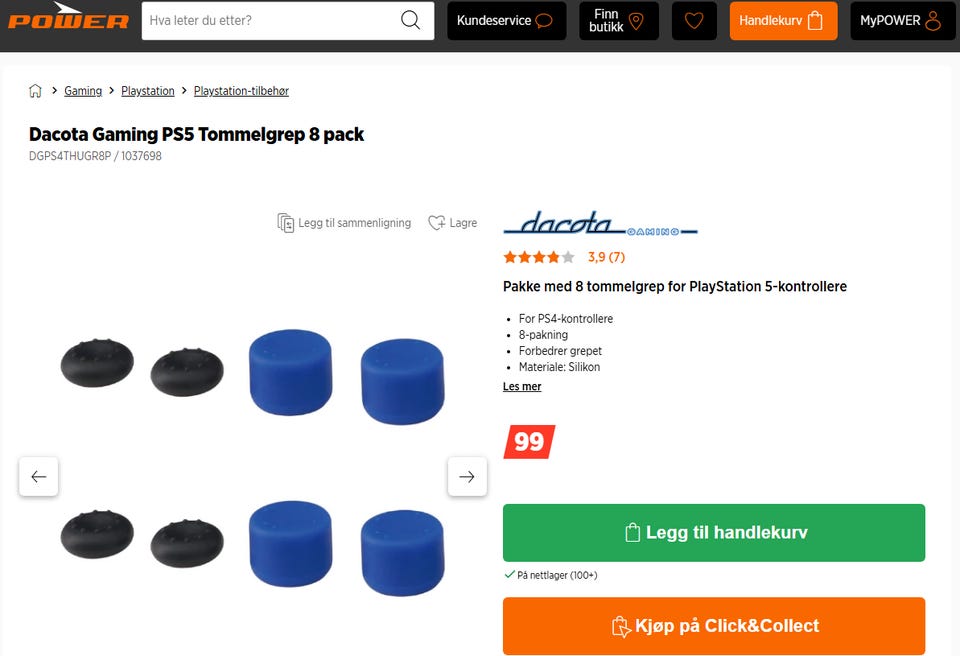Click the home icon in breadcrumb

point(36,91)
